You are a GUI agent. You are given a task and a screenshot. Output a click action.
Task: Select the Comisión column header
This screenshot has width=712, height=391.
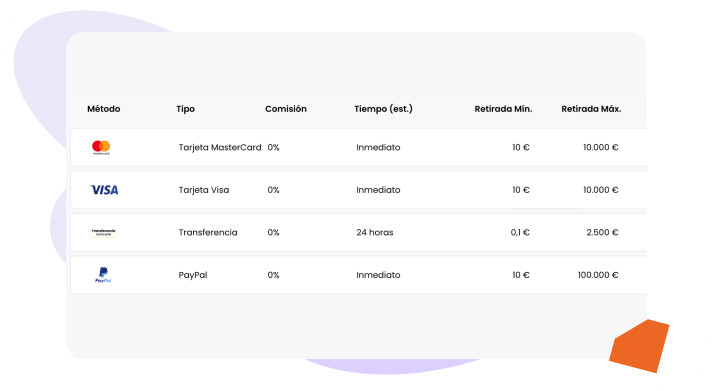click(286, 109)
